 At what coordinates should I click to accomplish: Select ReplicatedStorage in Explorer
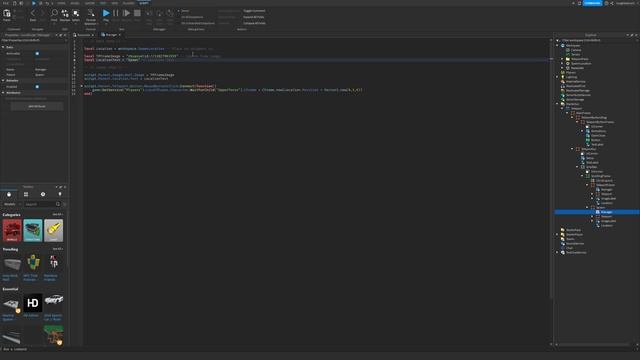578,91
